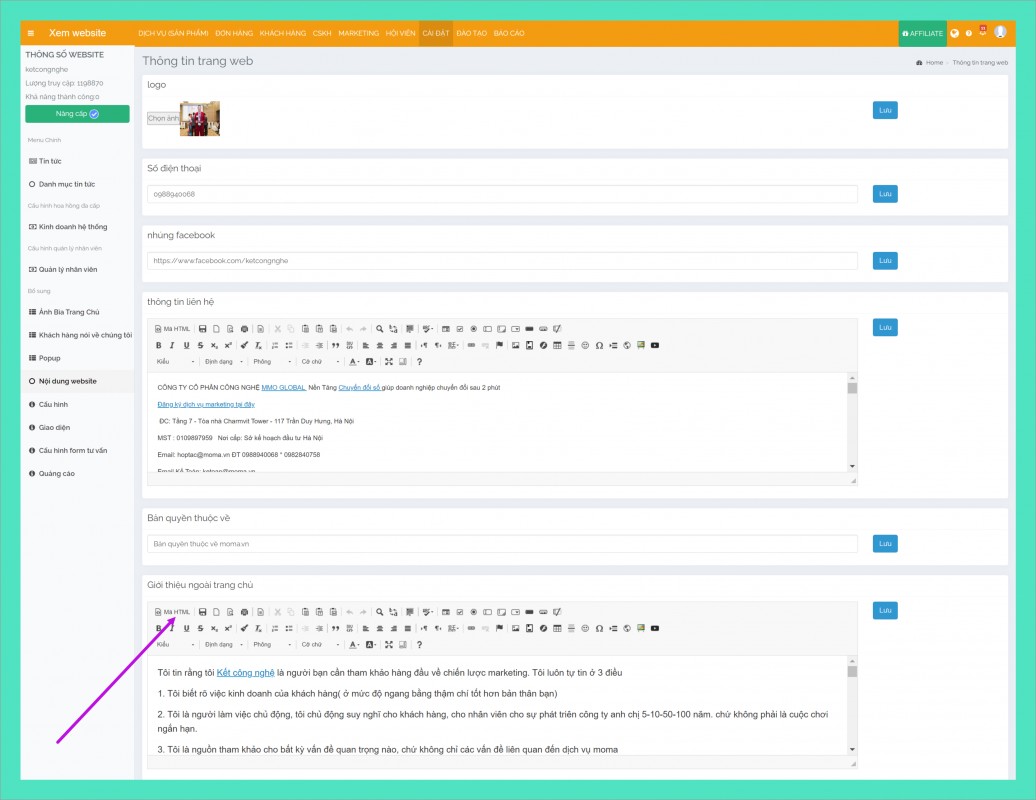The image size is (1036, 800).
Task: Toggle the hamburger sidebar menu
Action: (31, 33)
